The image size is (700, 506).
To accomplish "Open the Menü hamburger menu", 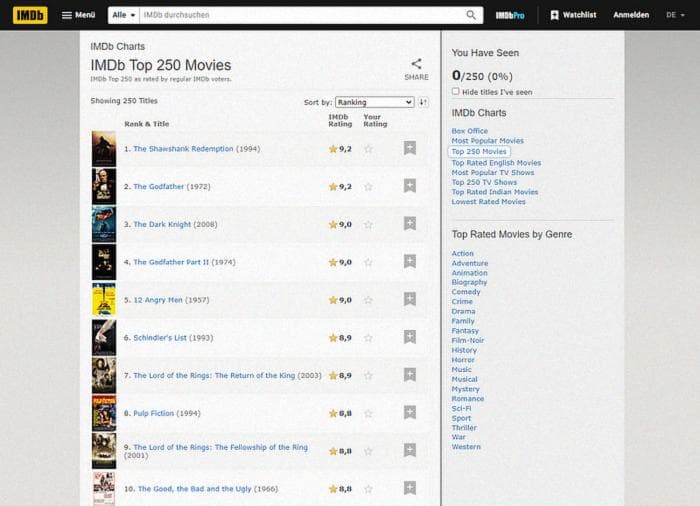I will pos(78,15).
